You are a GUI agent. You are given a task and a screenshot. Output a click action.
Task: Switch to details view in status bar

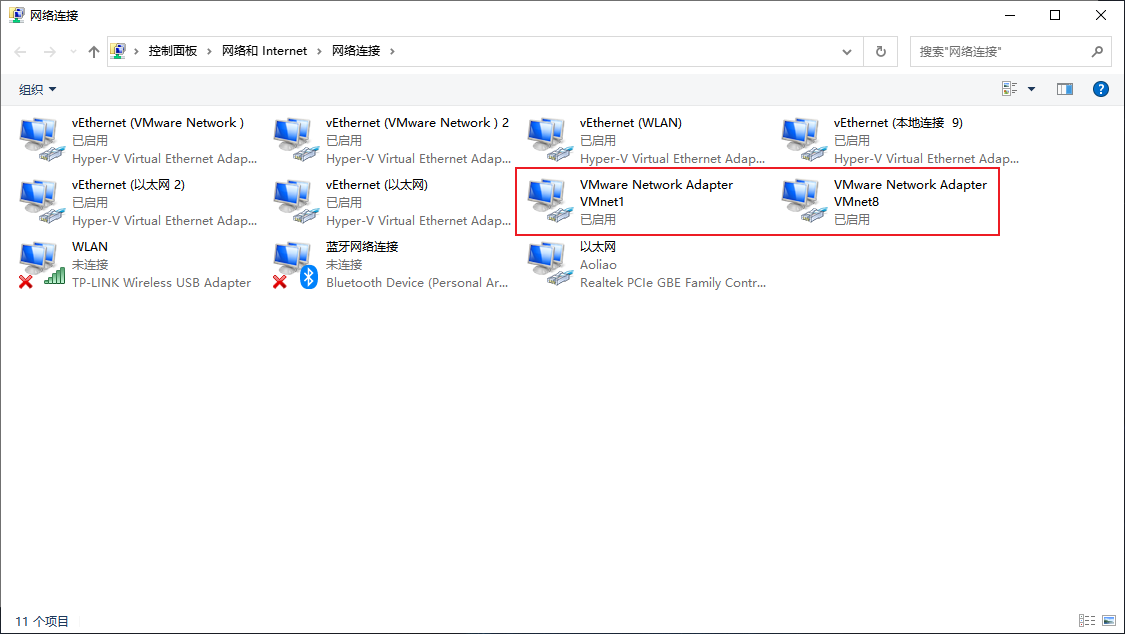click(1087, 621)
